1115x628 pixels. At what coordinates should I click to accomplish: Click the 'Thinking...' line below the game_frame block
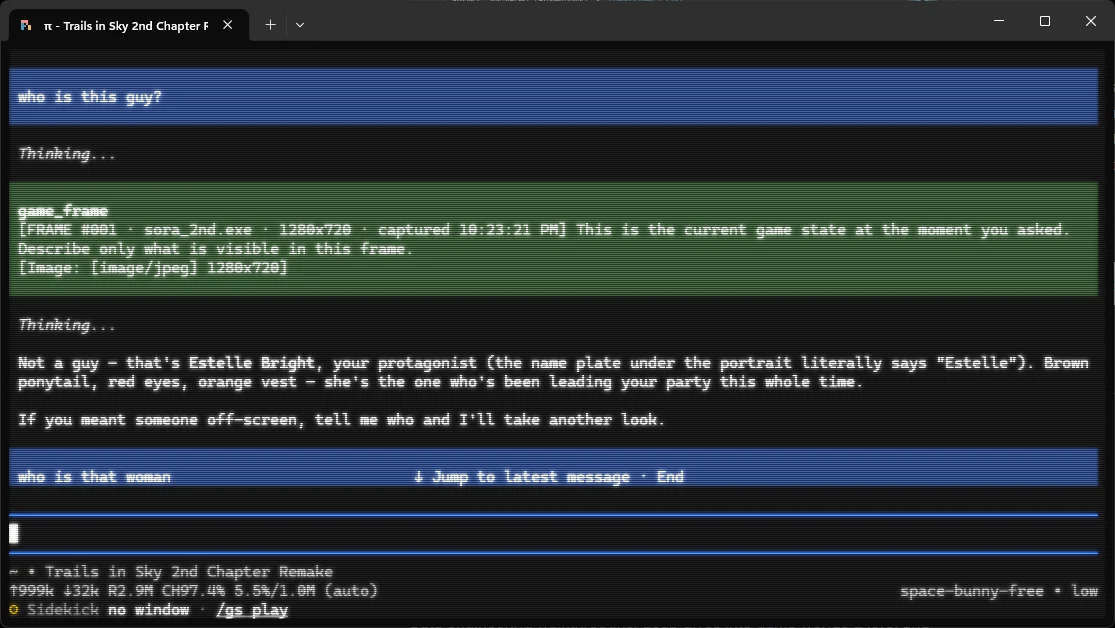tap(67, 325)
